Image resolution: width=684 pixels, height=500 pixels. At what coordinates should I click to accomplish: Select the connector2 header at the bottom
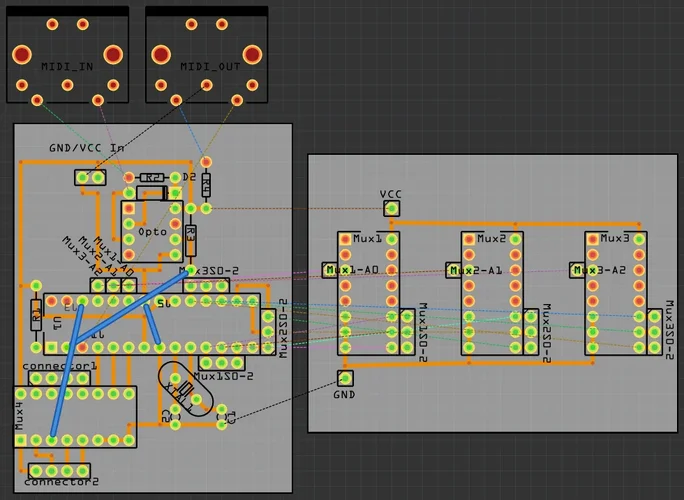pyautogui.click(x=60, y=470)
